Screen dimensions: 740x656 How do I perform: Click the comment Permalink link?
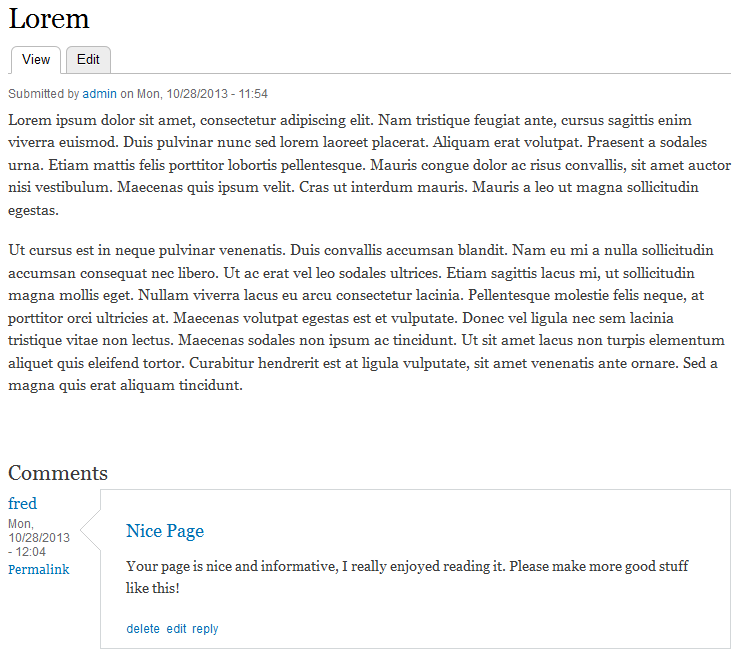(x=39, y=570)
